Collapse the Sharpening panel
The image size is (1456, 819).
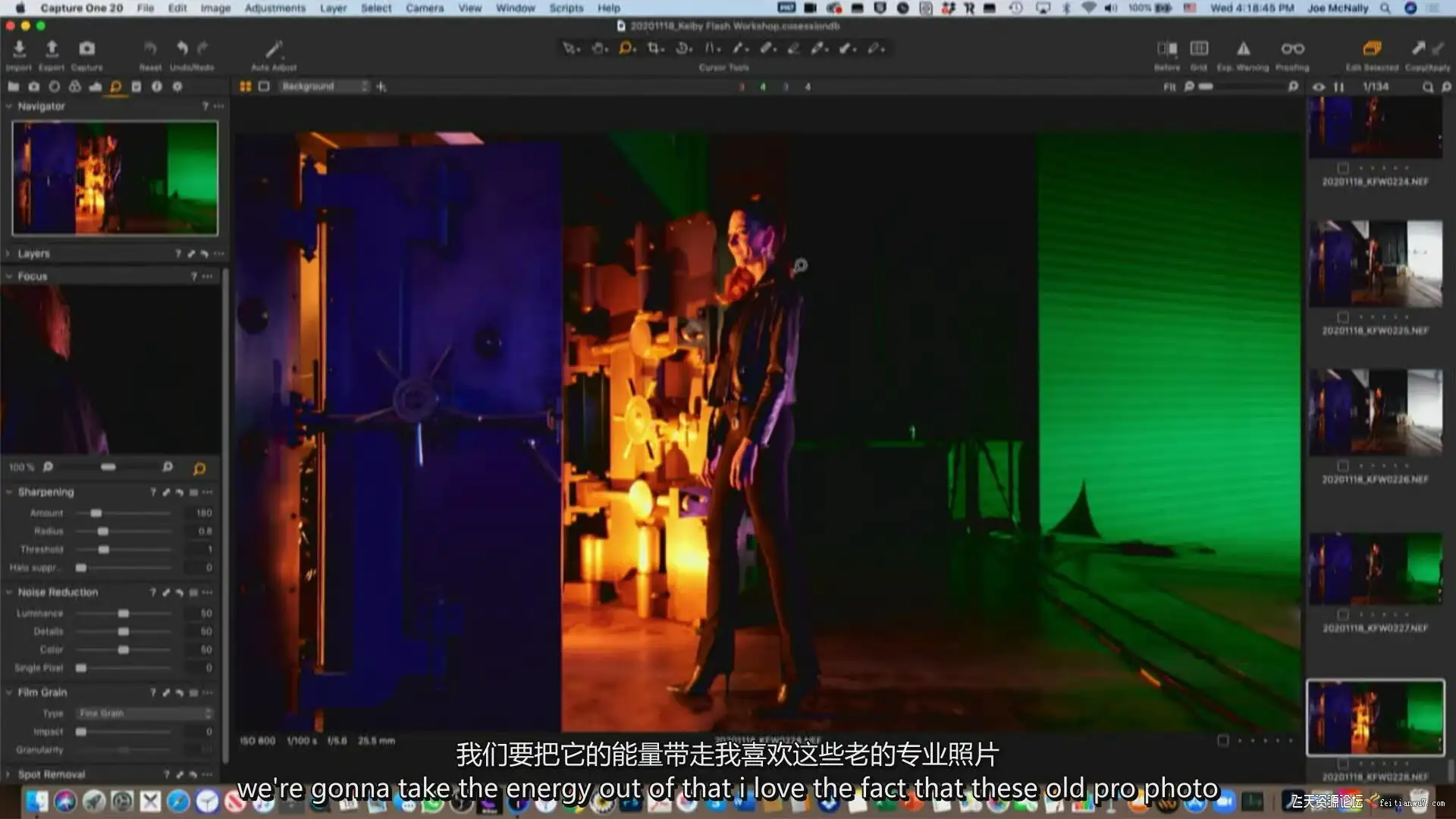click(9, 492)
